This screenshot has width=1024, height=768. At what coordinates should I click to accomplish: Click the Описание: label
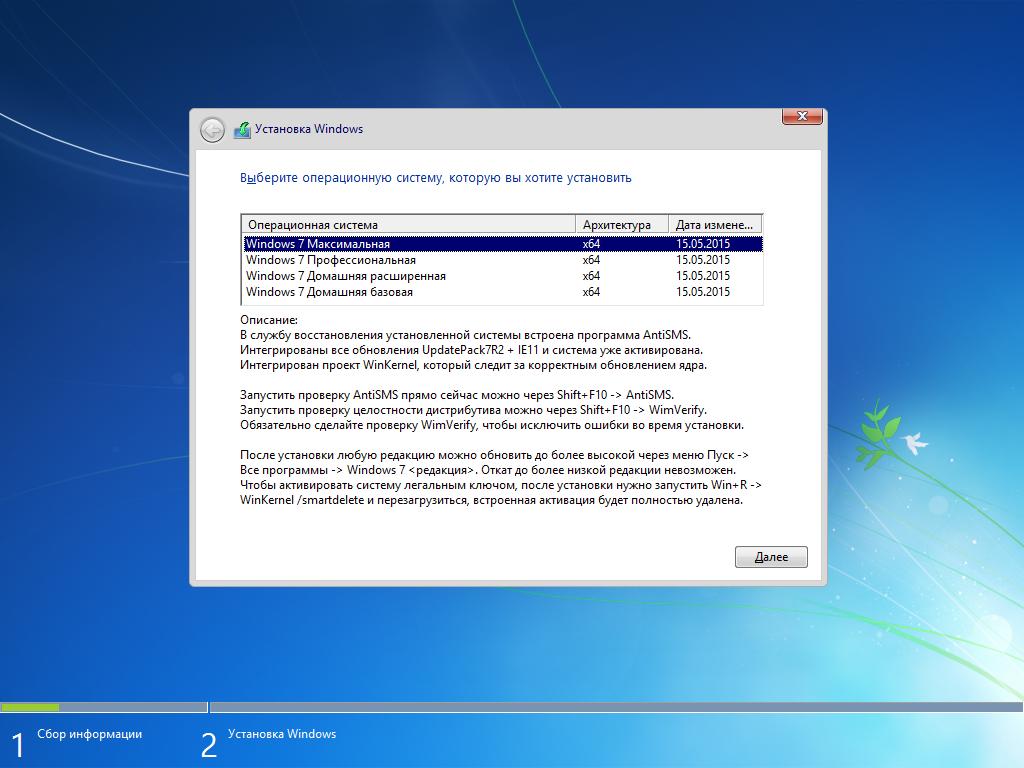[268, 320]
